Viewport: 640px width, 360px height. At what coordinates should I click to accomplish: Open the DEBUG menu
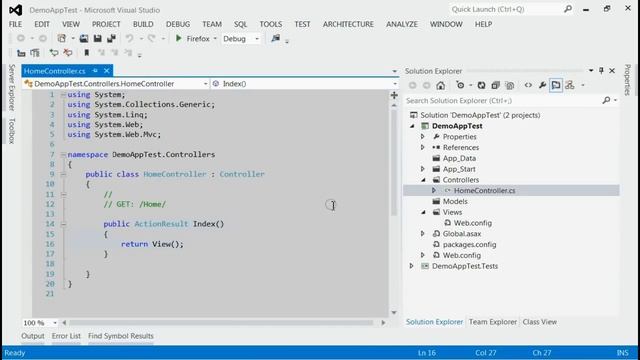tap(178, 24)
